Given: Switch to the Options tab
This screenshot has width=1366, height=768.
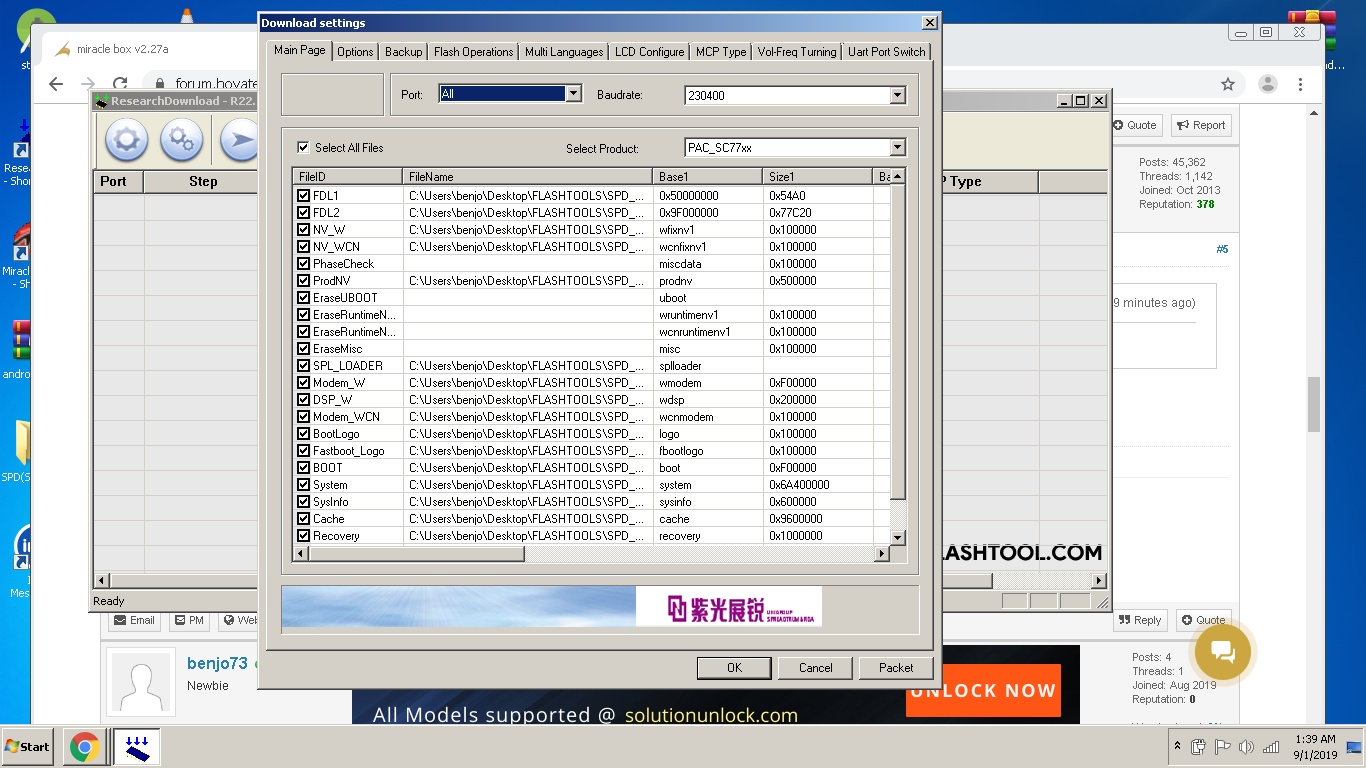Looking at the screenshot, I should 355,52.
